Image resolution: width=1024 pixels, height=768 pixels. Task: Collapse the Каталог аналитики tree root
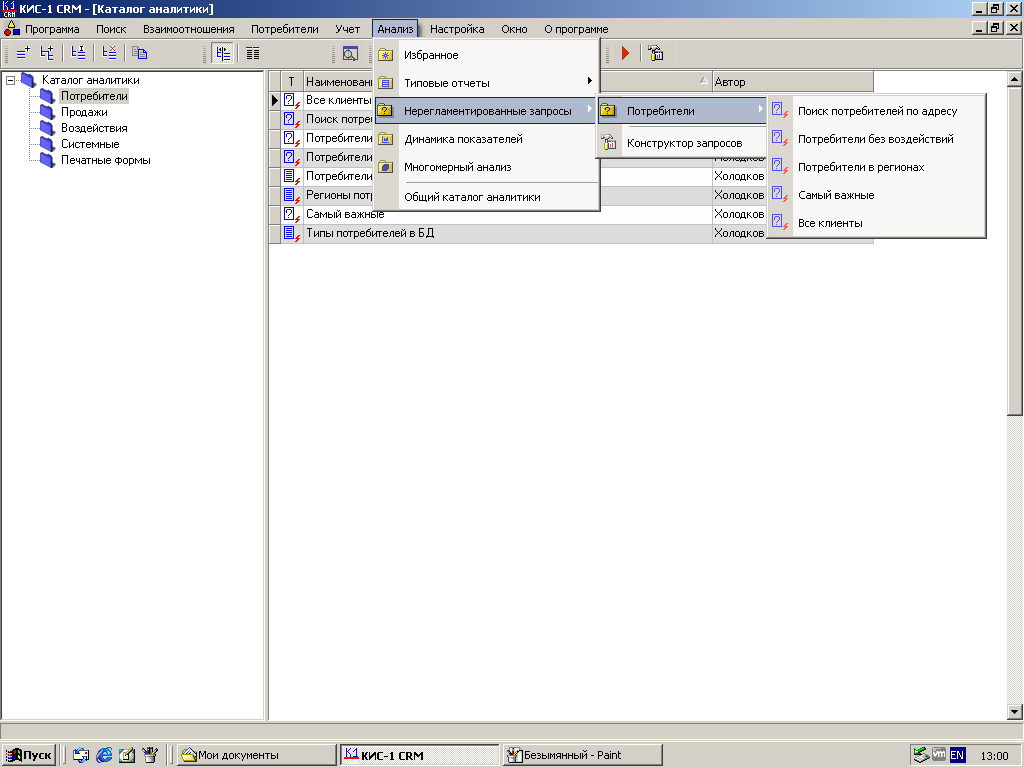pos(10,80)
